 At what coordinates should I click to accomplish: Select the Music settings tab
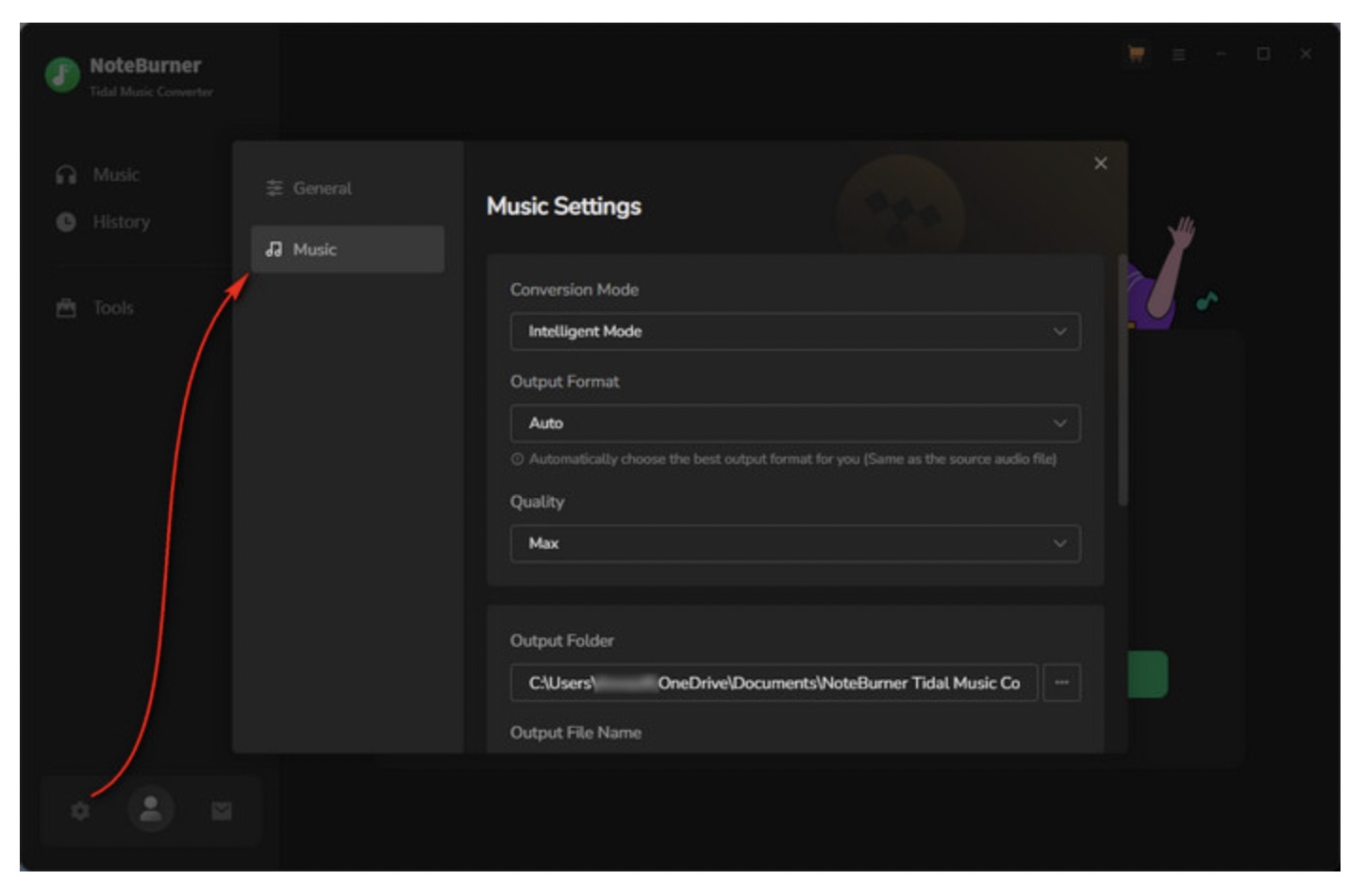pyautogui.click(x=348, y=250)
